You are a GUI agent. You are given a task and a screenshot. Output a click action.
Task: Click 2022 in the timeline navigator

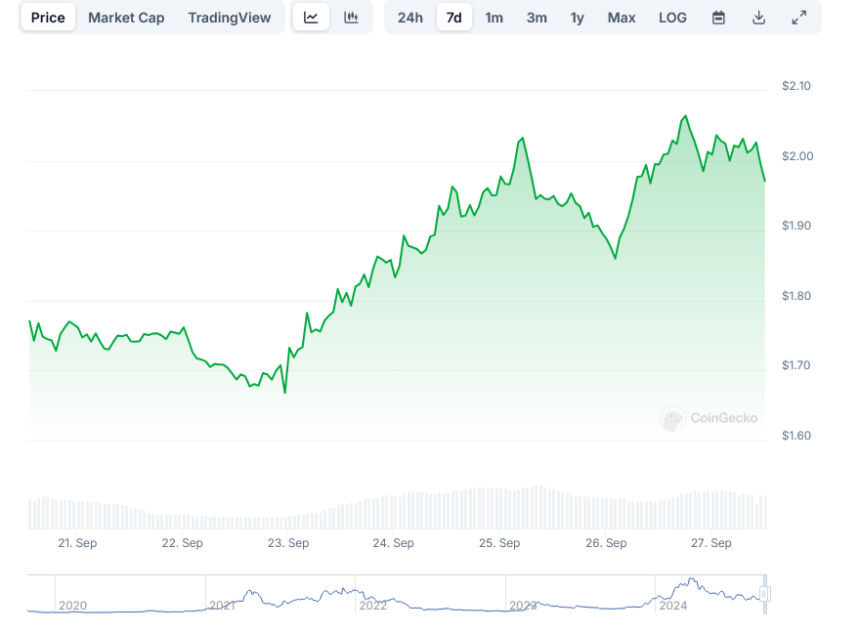(x=372, y=605)
